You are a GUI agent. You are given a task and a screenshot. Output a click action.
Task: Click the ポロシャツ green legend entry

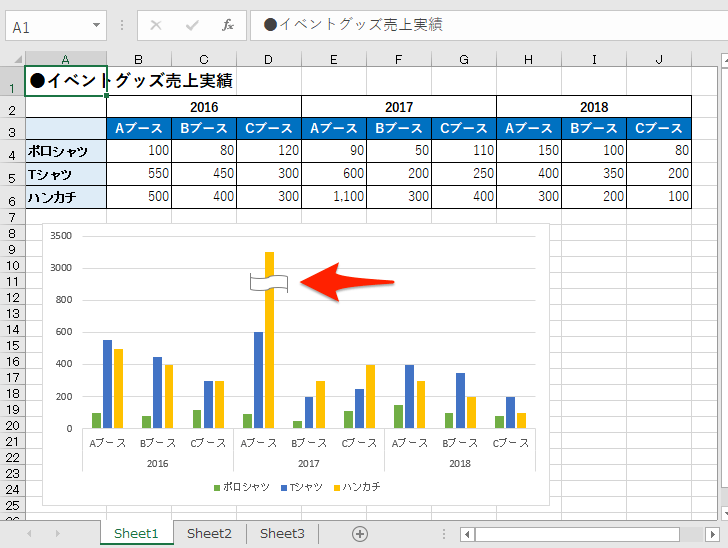241,487
